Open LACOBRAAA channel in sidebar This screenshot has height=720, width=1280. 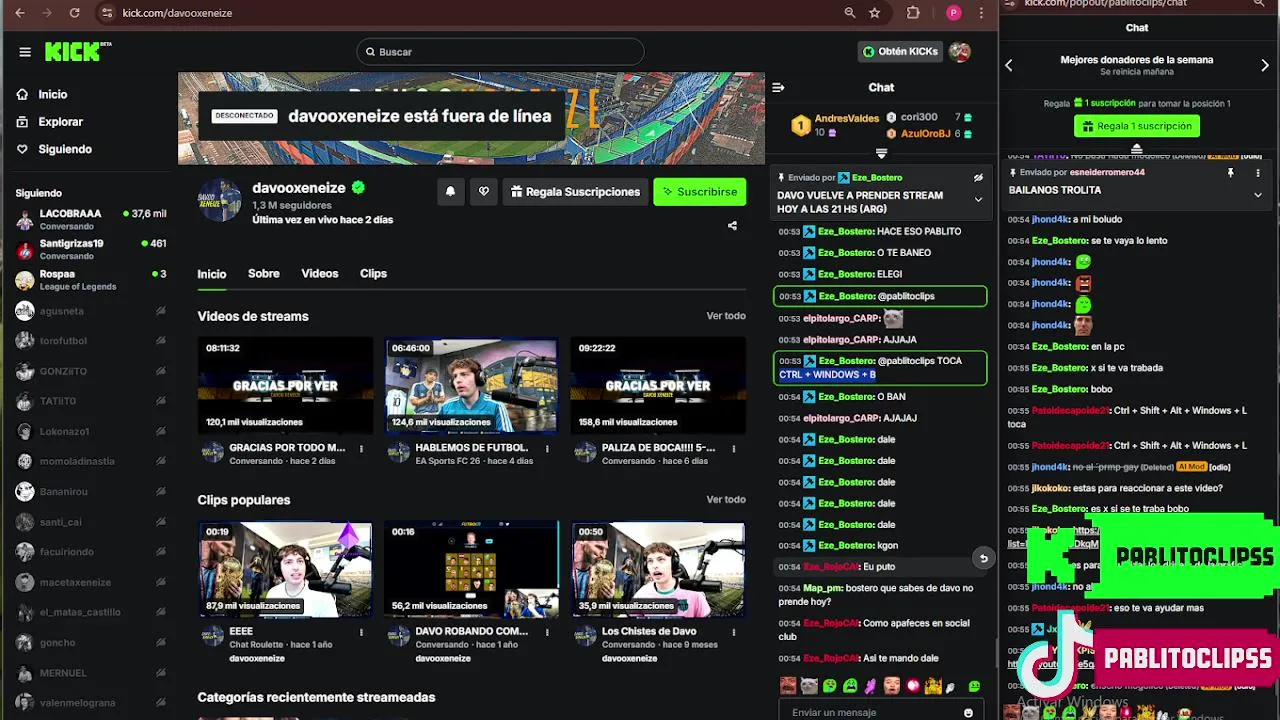tap(90, 220)
